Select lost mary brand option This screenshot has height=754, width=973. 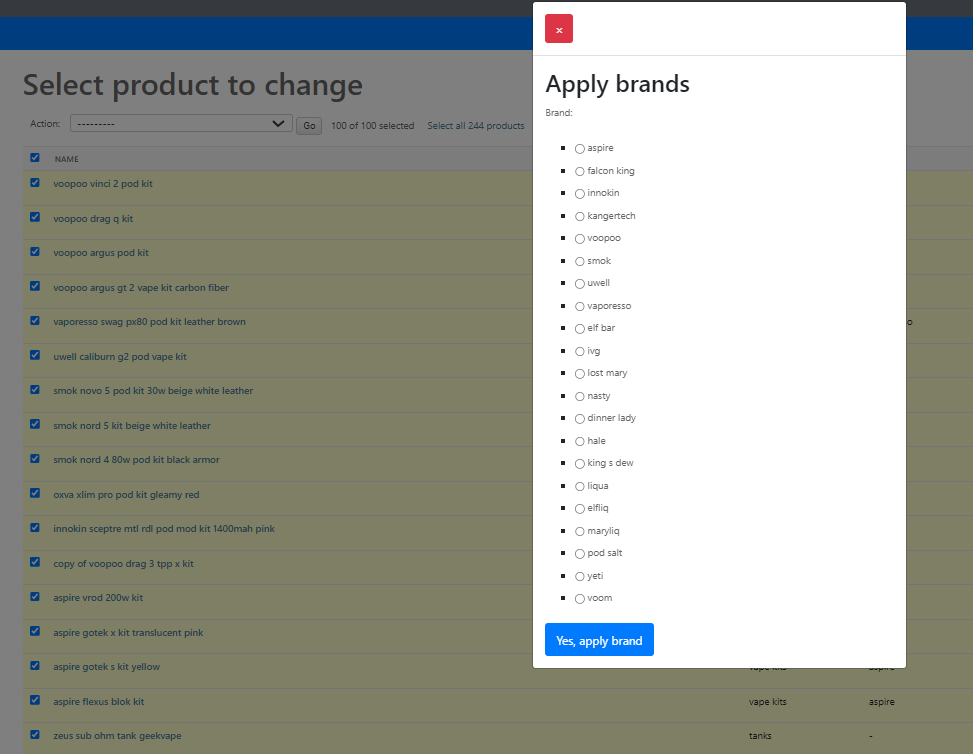[x=580, y=374]
